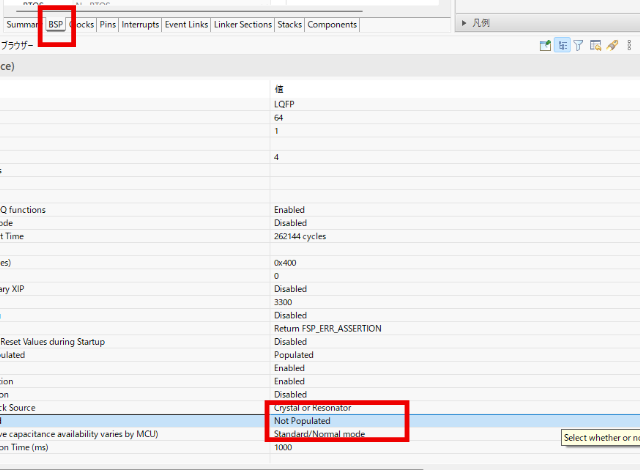Open the Interrupts tab
This screenshot has height=470, width=640.
click(x=140, y=25)
